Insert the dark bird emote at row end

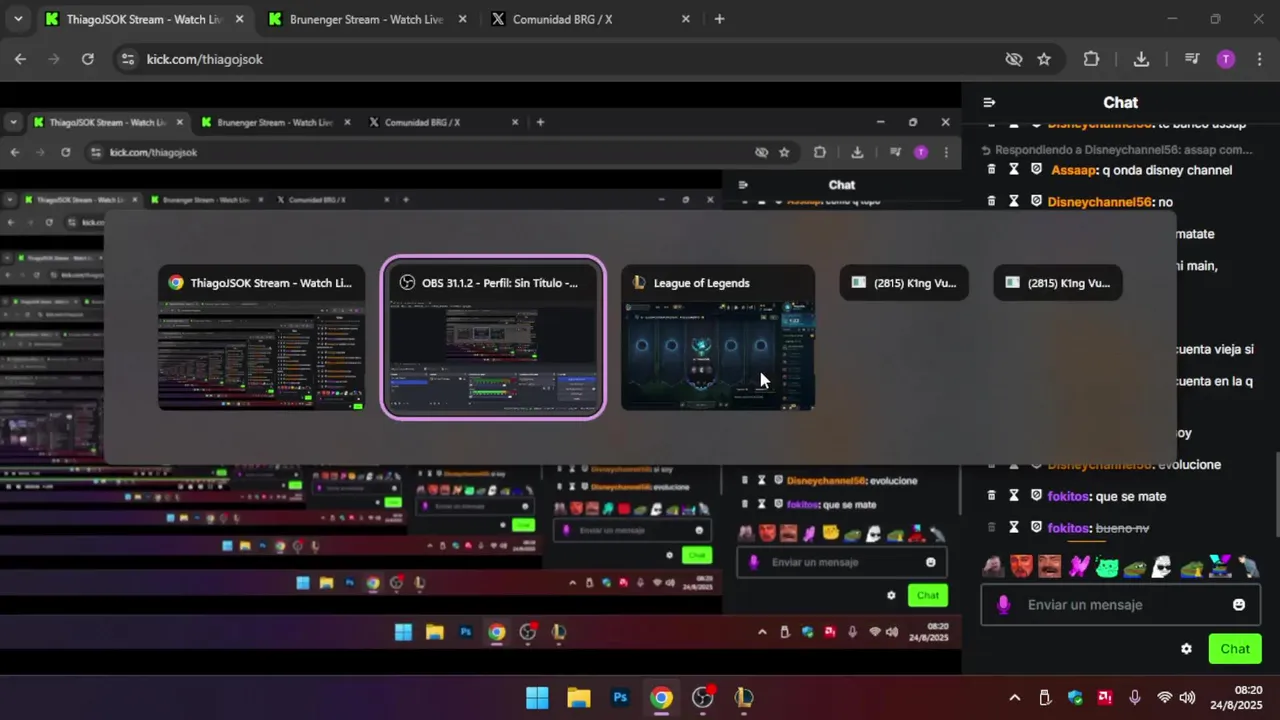tap(1249, 567)
